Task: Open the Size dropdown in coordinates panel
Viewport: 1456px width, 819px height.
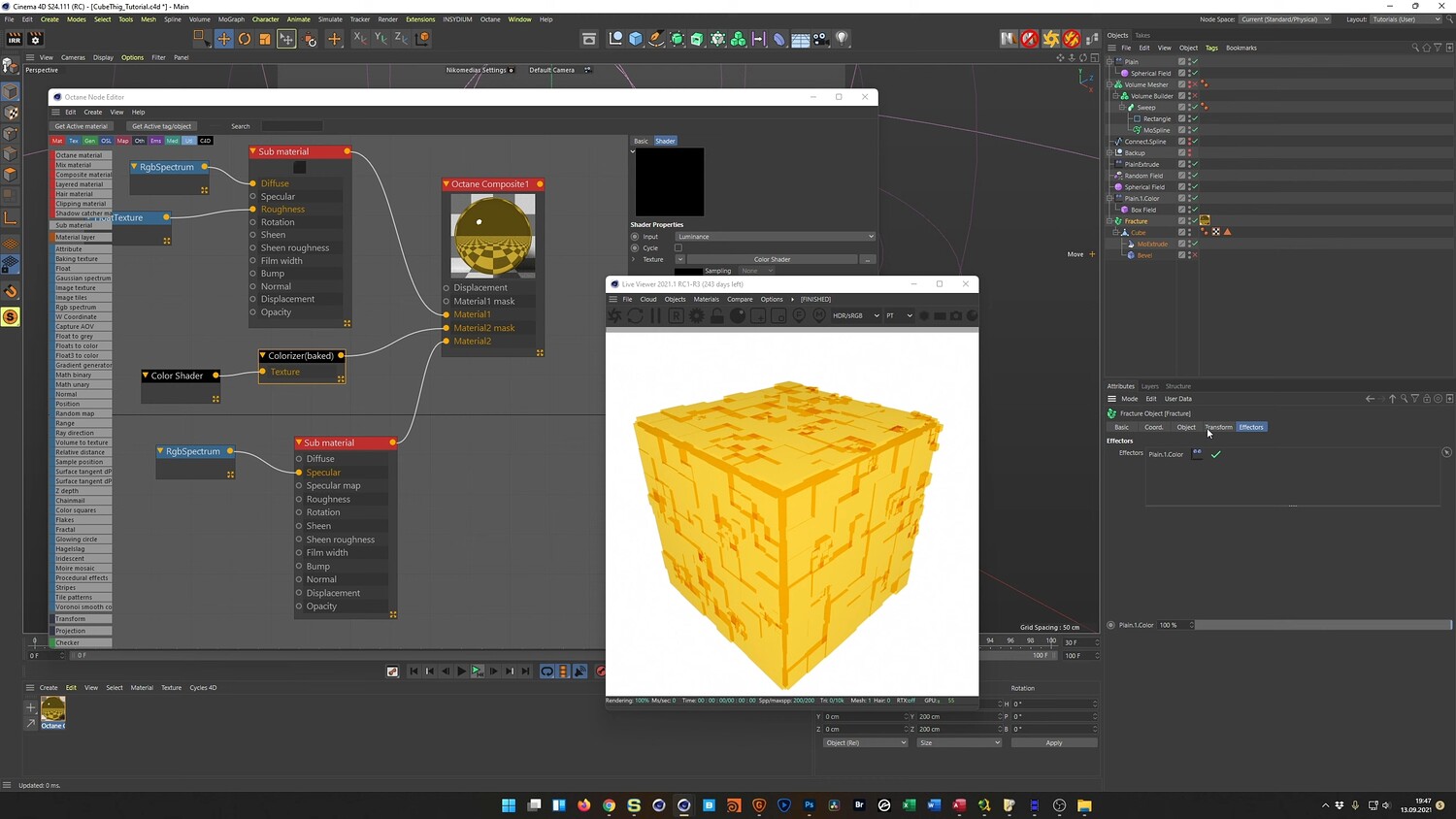Action: pyautogui.click(x=958, y=742)
